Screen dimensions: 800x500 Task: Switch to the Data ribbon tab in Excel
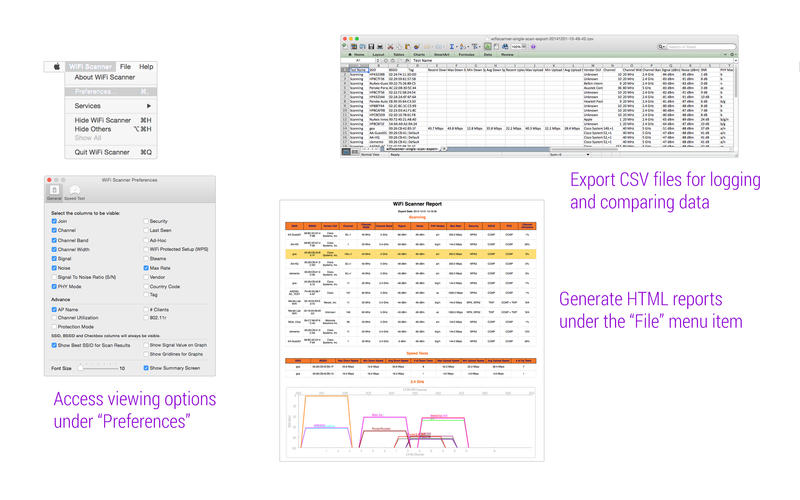pos(488,55)
